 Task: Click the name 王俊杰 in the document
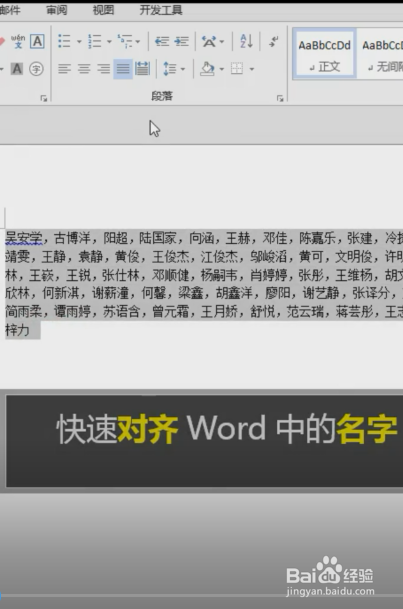pos(170,256)
